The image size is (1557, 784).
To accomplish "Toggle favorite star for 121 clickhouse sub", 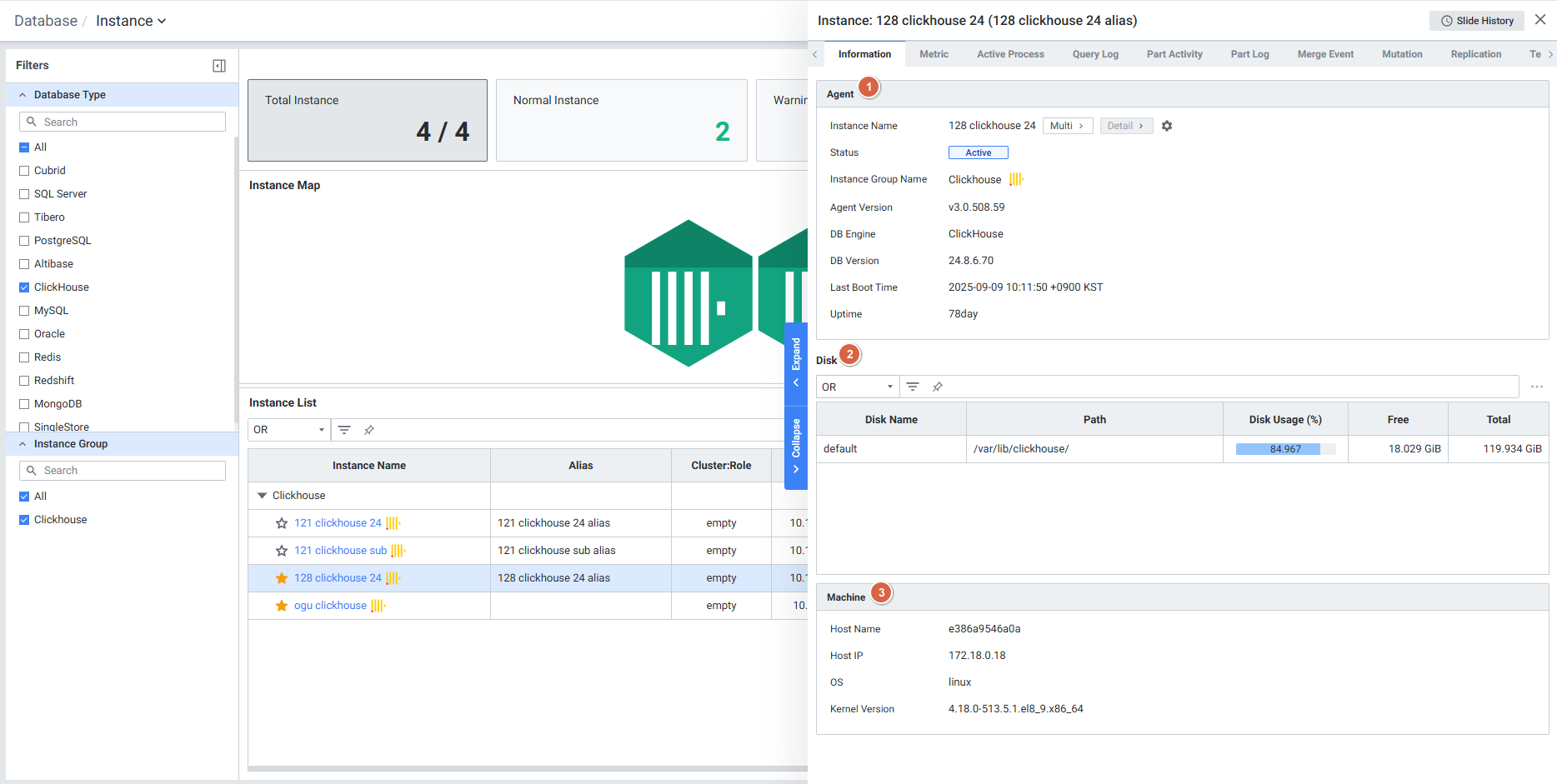I will coord(282,551).
